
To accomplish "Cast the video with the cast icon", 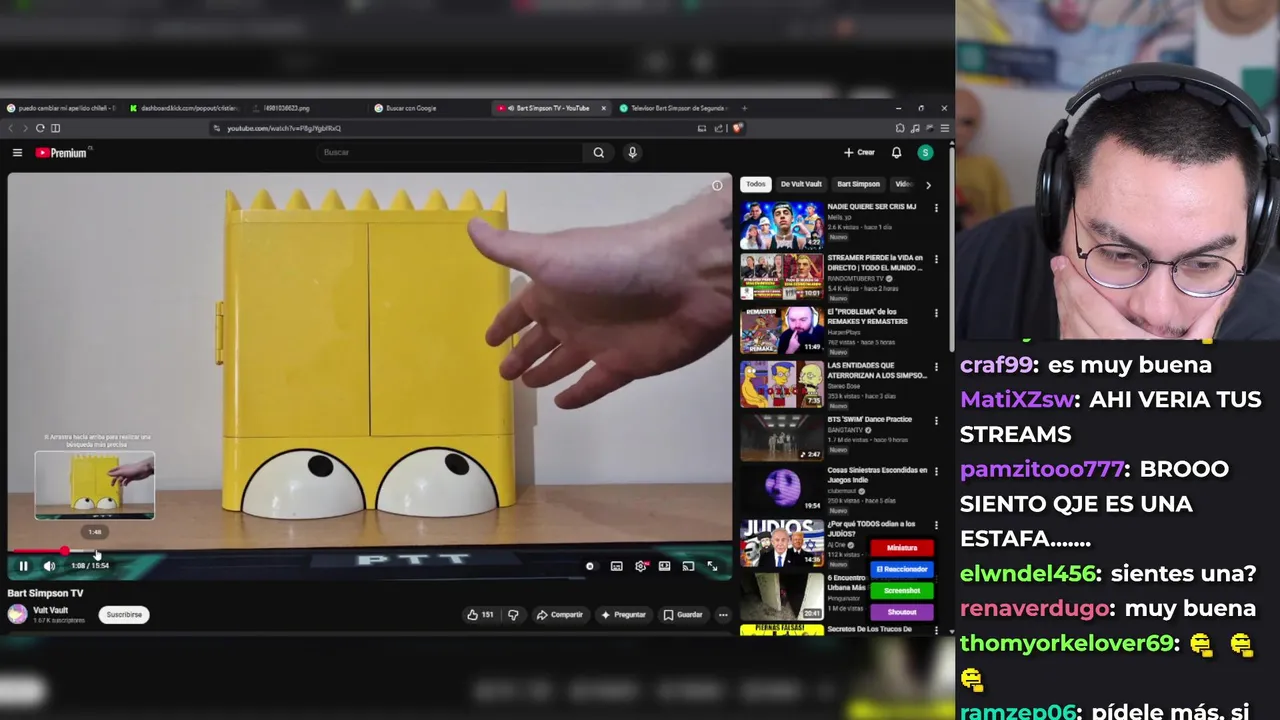I will [x=688, y=566].
